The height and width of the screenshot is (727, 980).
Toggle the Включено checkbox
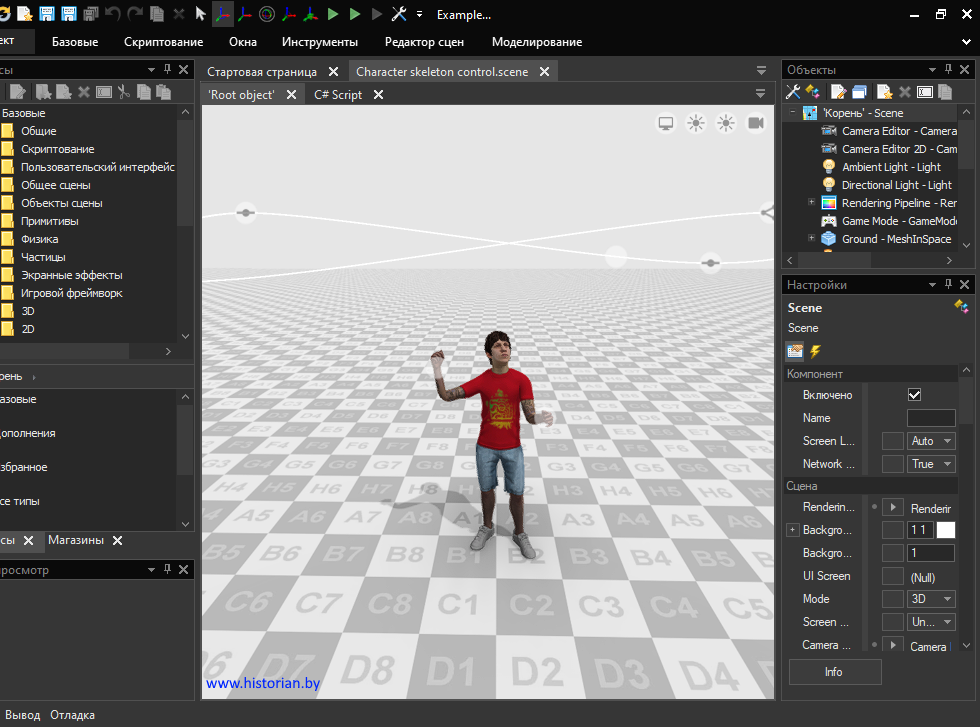(x=914, y=395)
